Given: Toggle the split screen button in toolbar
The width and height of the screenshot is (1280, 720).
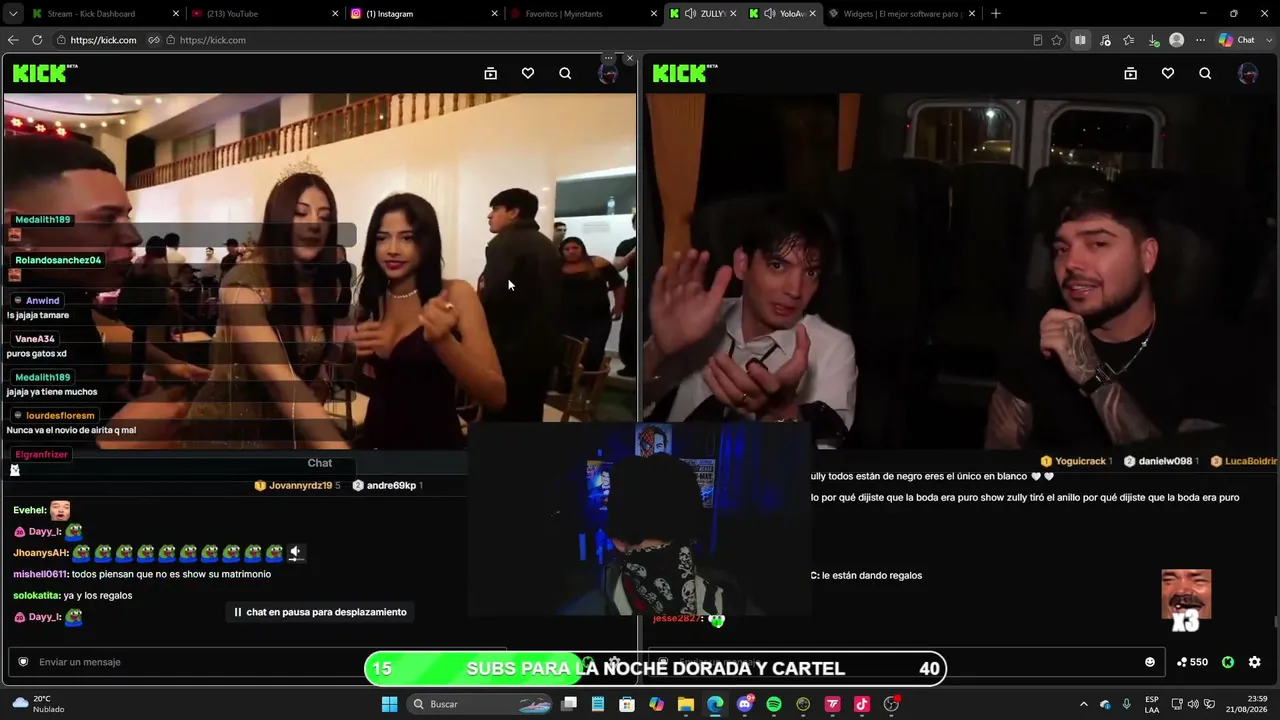Looking at the screenshot, I should tap(1080, 40).
